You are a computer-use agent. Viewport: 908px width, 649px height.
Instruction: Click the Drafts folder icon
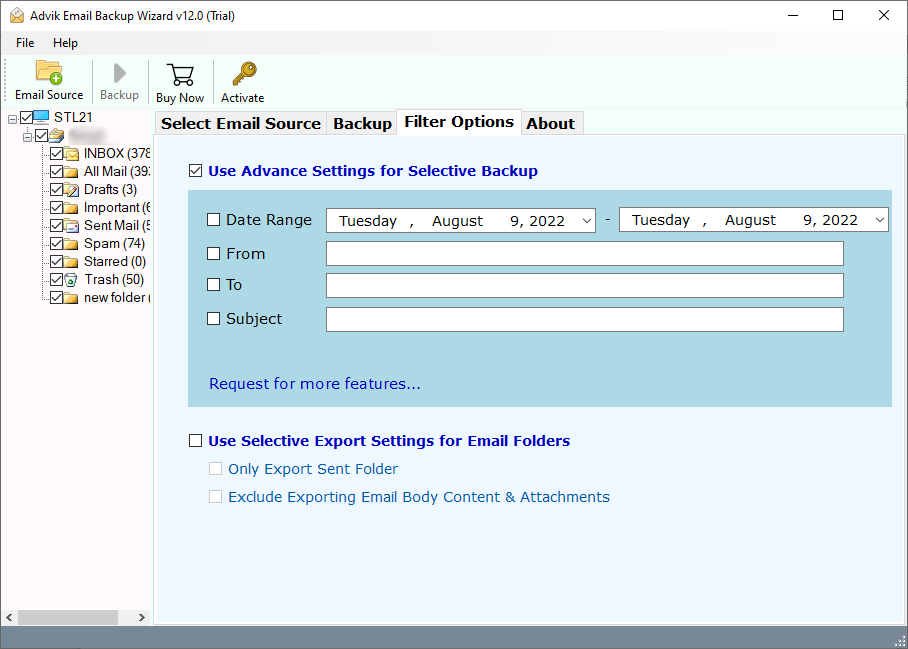70,189
